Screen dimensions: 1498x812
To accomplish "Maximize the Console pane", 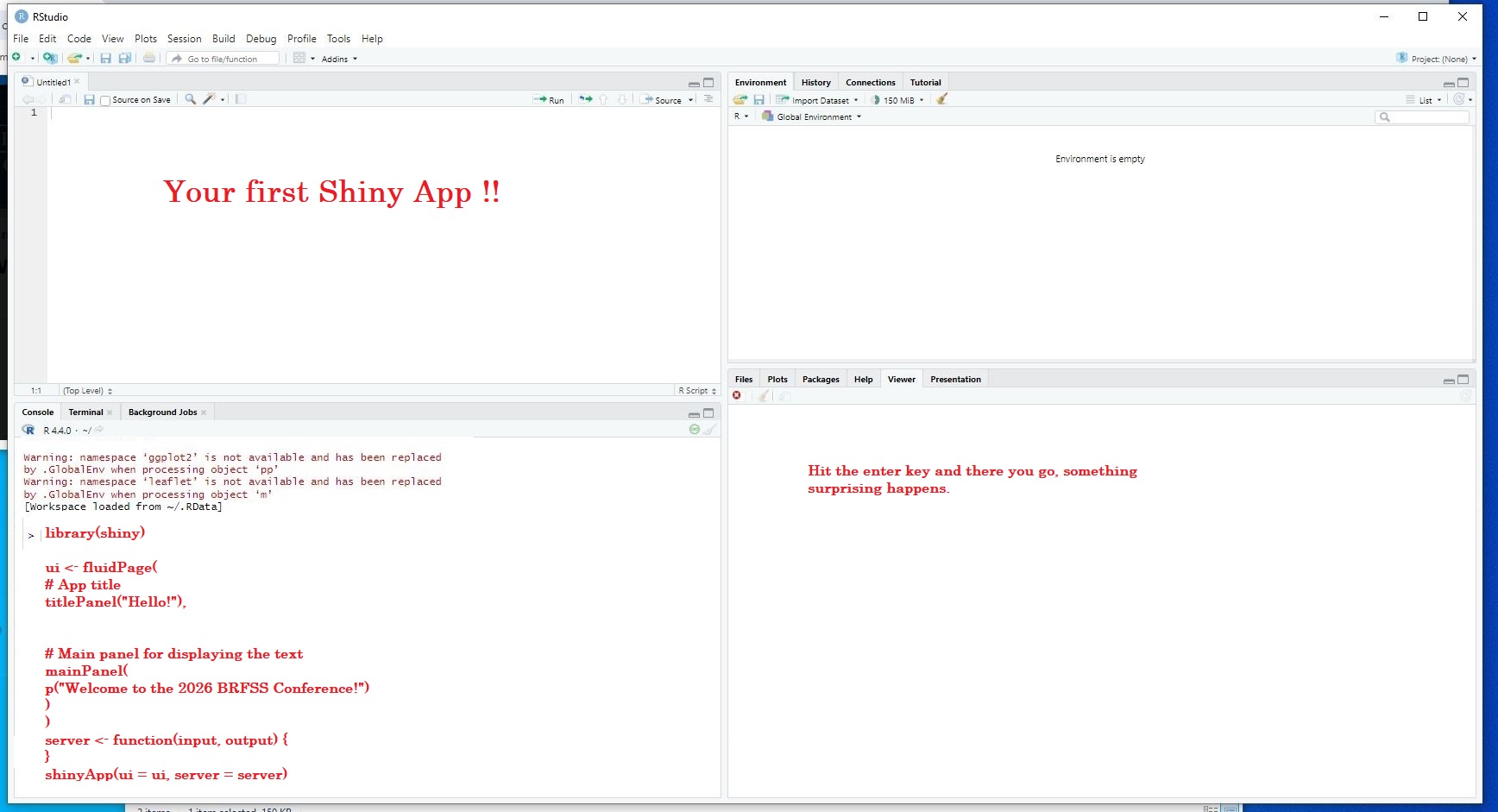I will click(x=708, y=413).
